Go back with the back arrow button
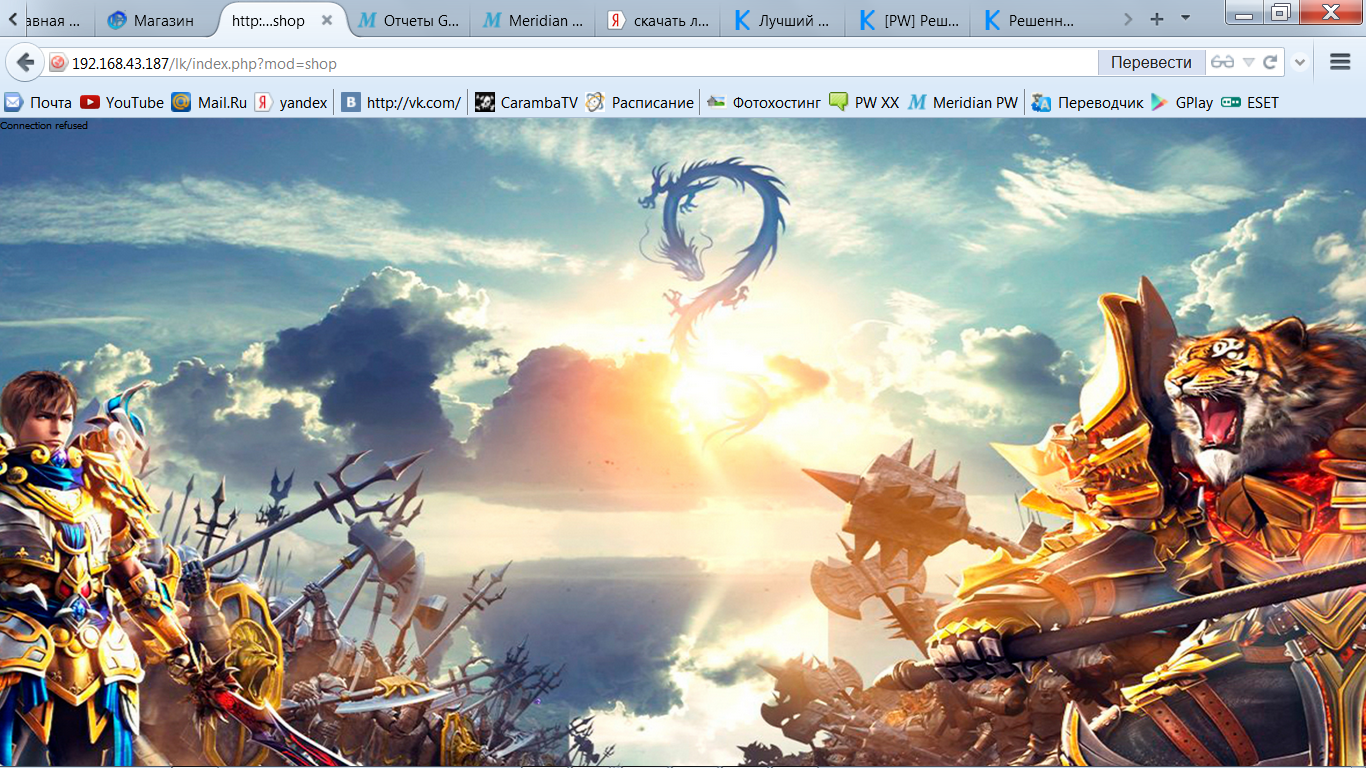Image resolution: width=1366 pixels, height=768 pixels. coord(25,62)
